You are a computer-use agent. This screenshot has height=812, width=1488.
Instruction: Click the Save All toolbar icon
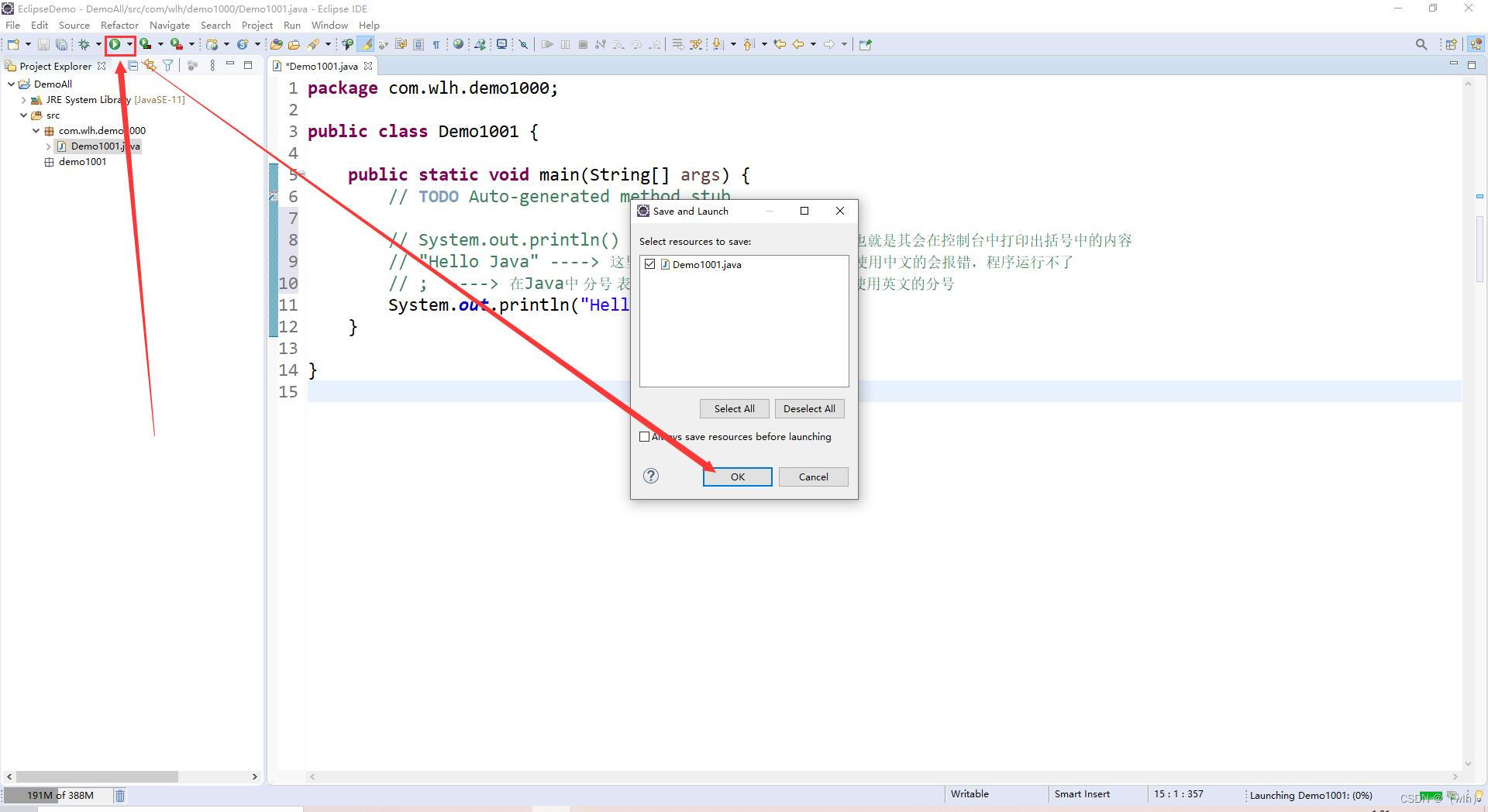tap(61, 44)
